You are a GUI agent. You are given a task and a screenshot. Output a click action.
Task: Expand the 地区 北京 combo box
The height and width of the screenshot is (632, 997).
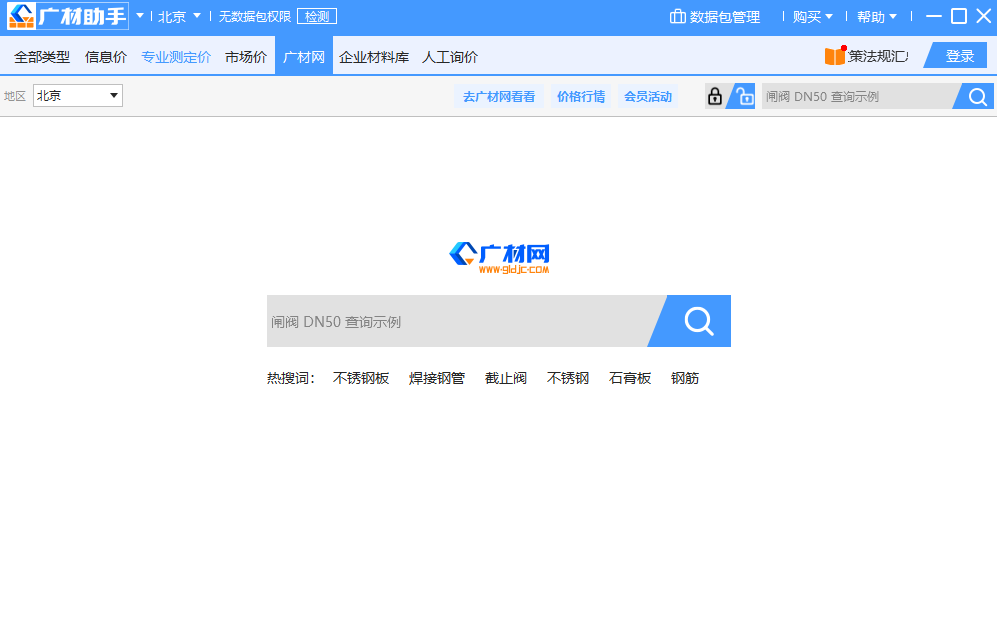pyautogui.click(x=78, y=96)
